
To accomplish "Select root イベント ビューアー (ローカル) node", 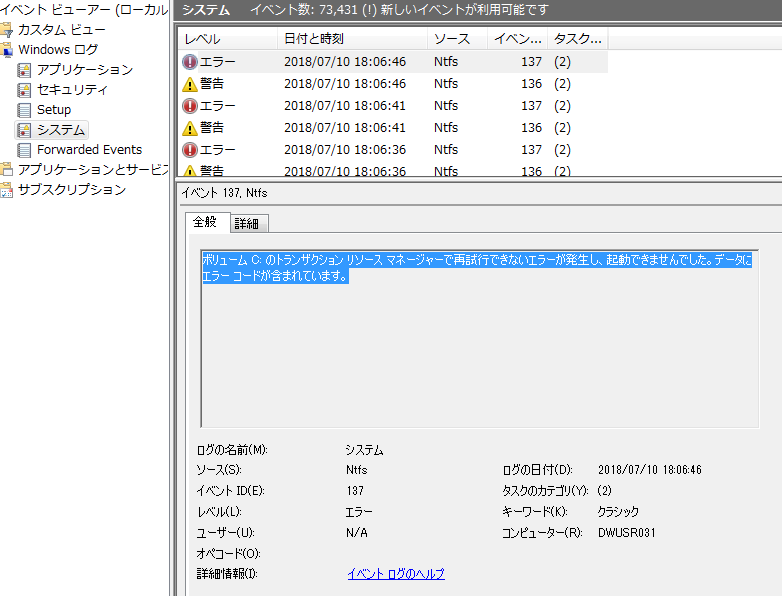I will pos(83,9).
